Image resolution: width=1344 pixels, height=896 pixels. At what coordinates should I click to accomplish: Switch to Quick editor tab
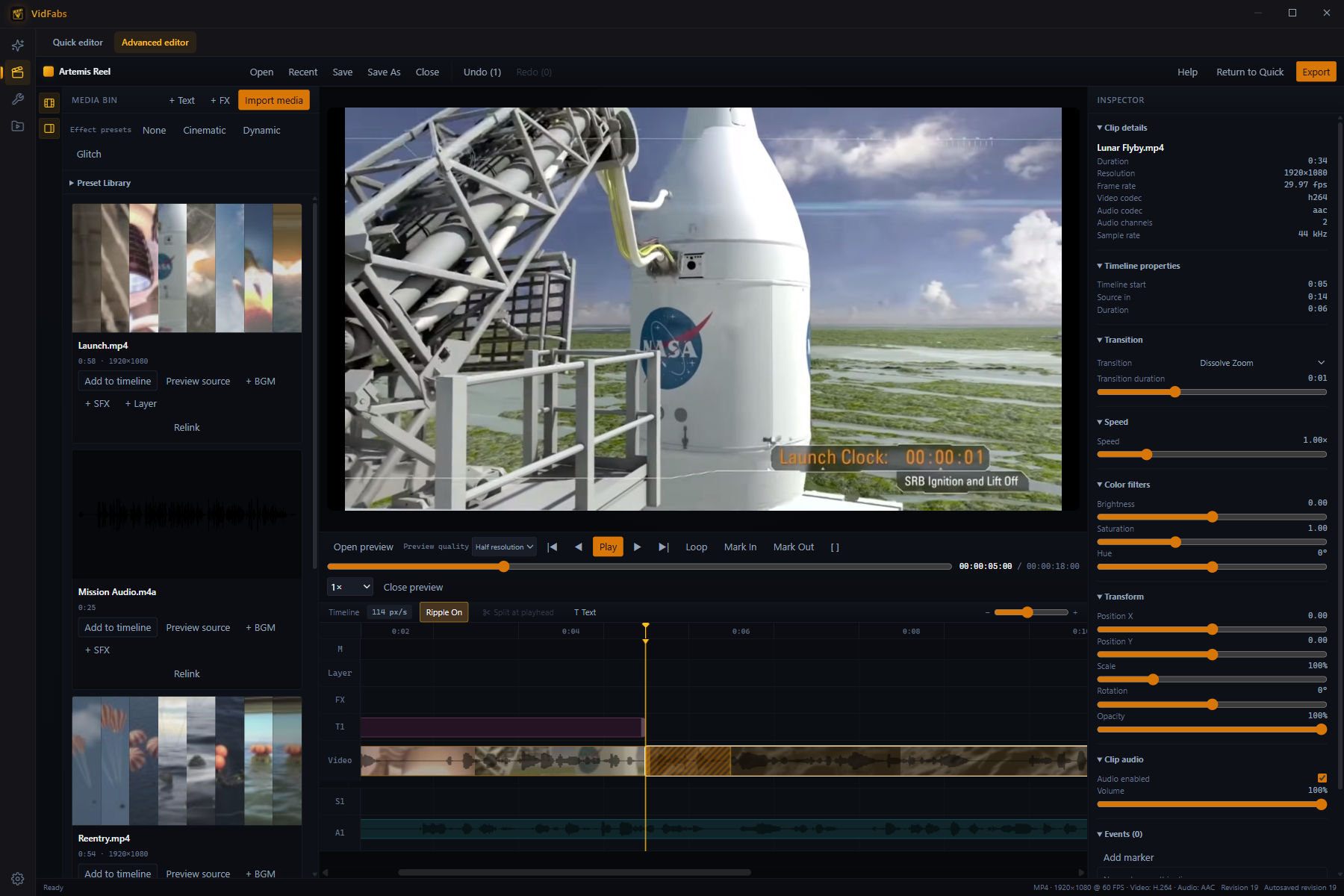click(78, 43)
